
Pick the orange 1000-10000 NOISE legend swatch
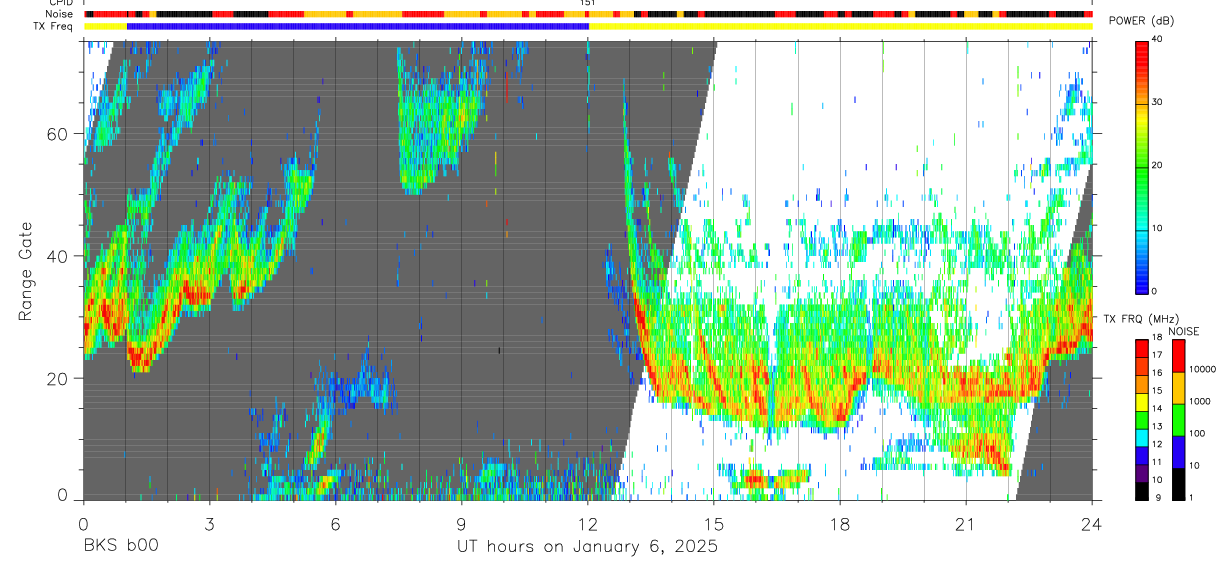click(x=1178, y=388)
